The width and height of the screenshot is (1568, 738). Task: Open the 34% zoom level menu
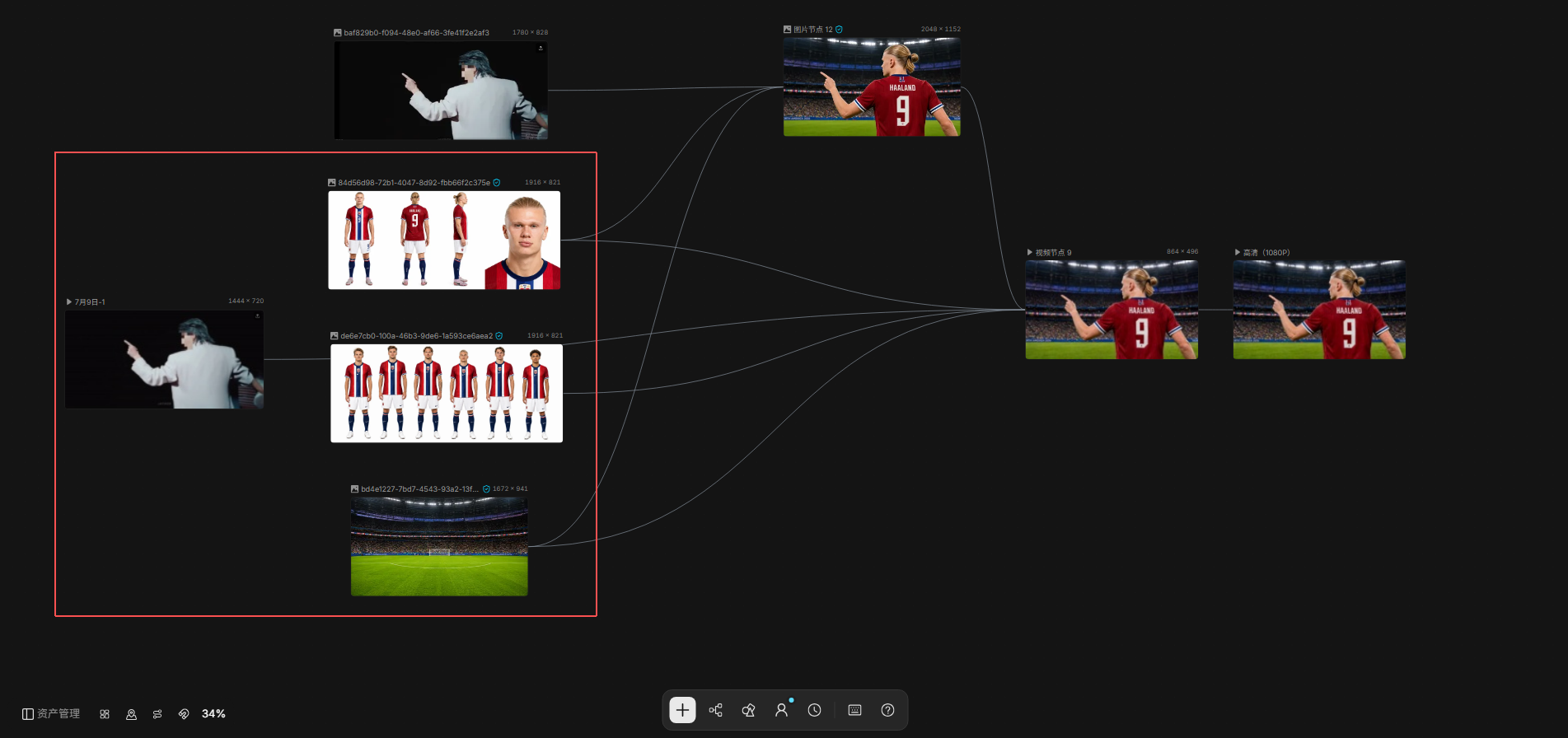click(213, 714)
